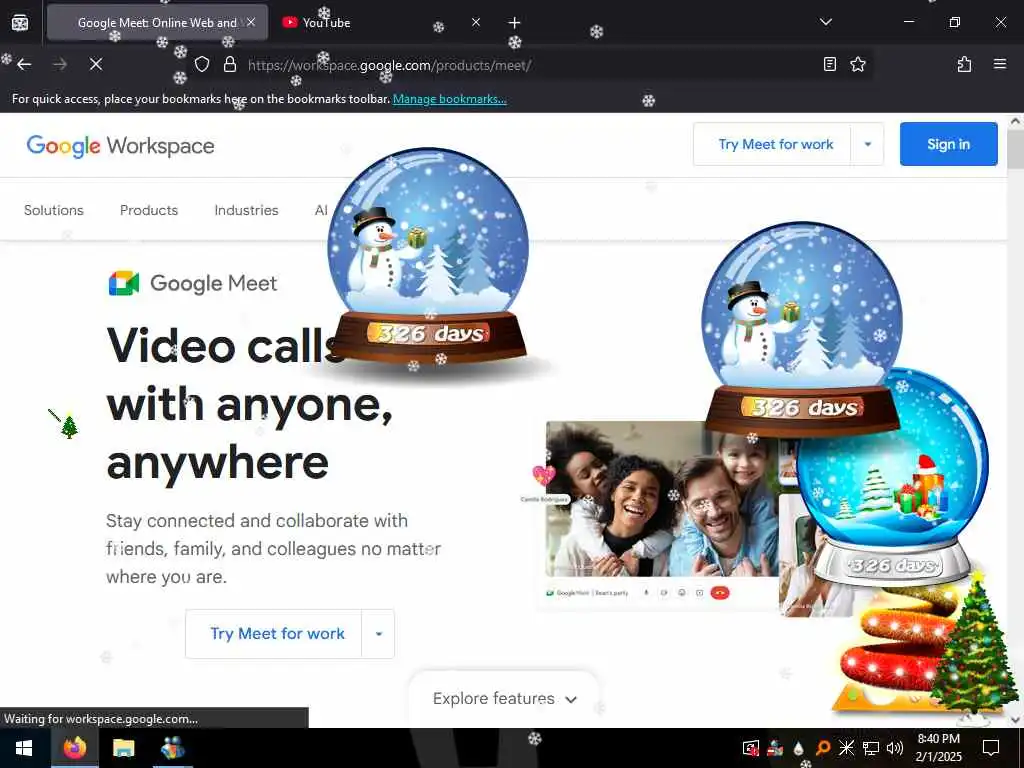Close the Google Meet tab

click(251, 22)
